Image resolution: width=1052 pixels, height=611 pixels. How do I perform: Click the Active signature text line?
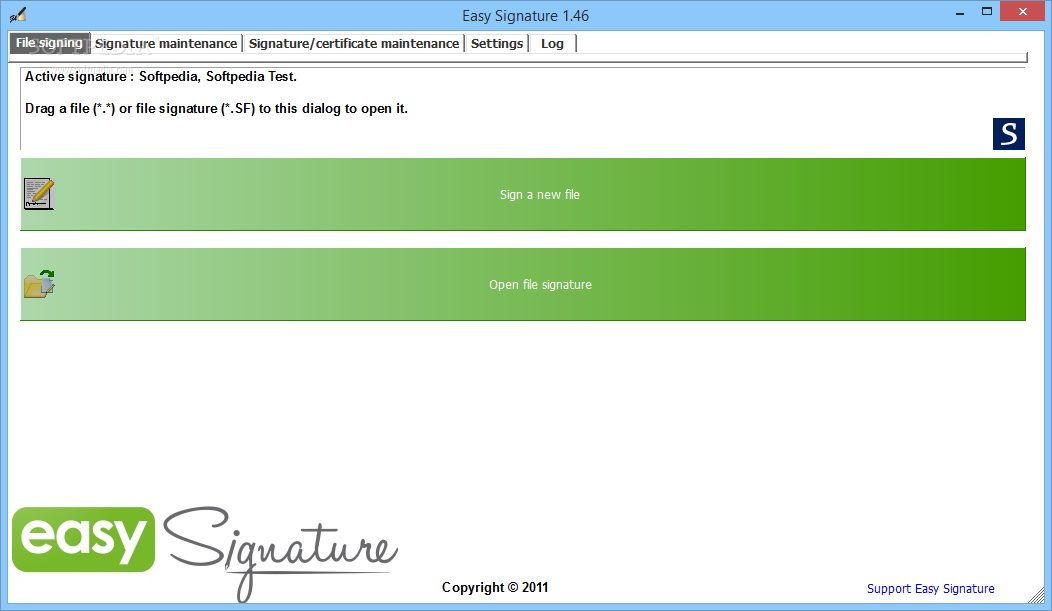[160, 76]
